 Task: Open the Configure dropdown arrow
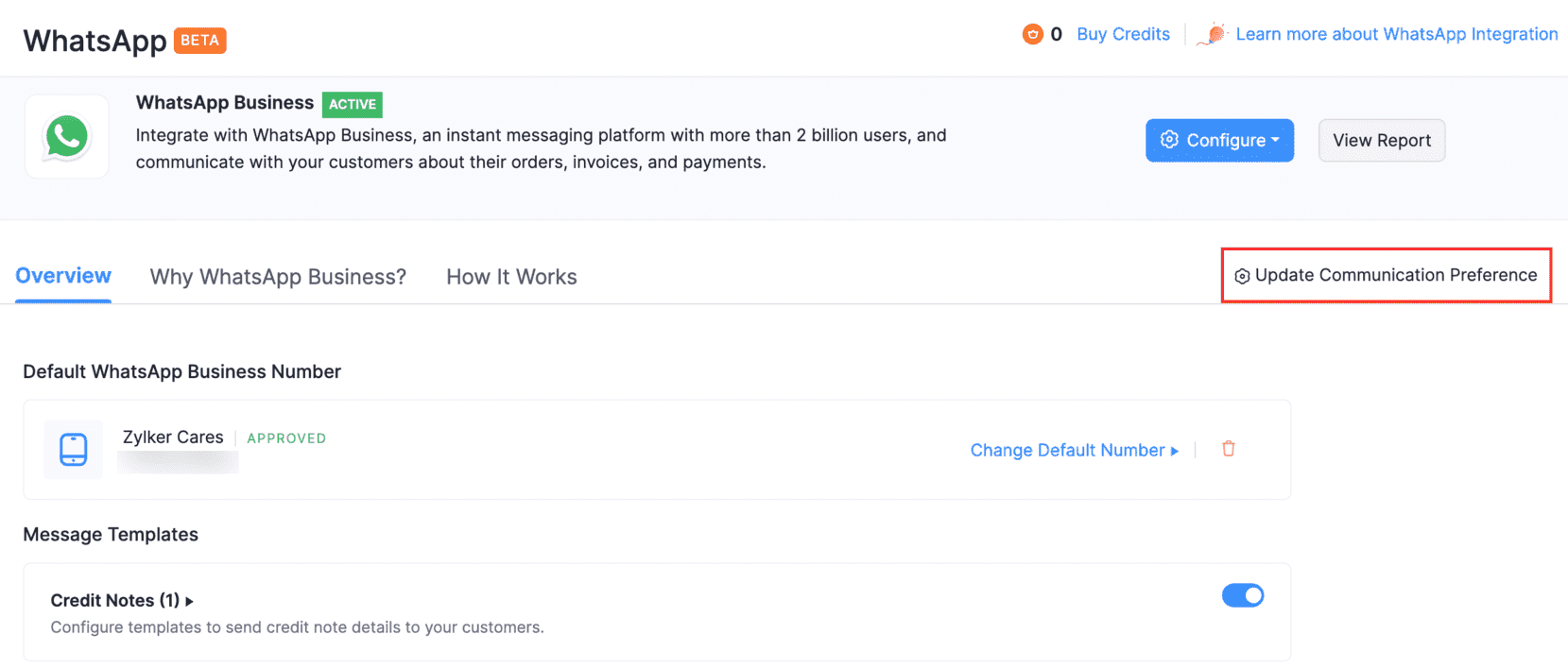tap(1275, 140)
